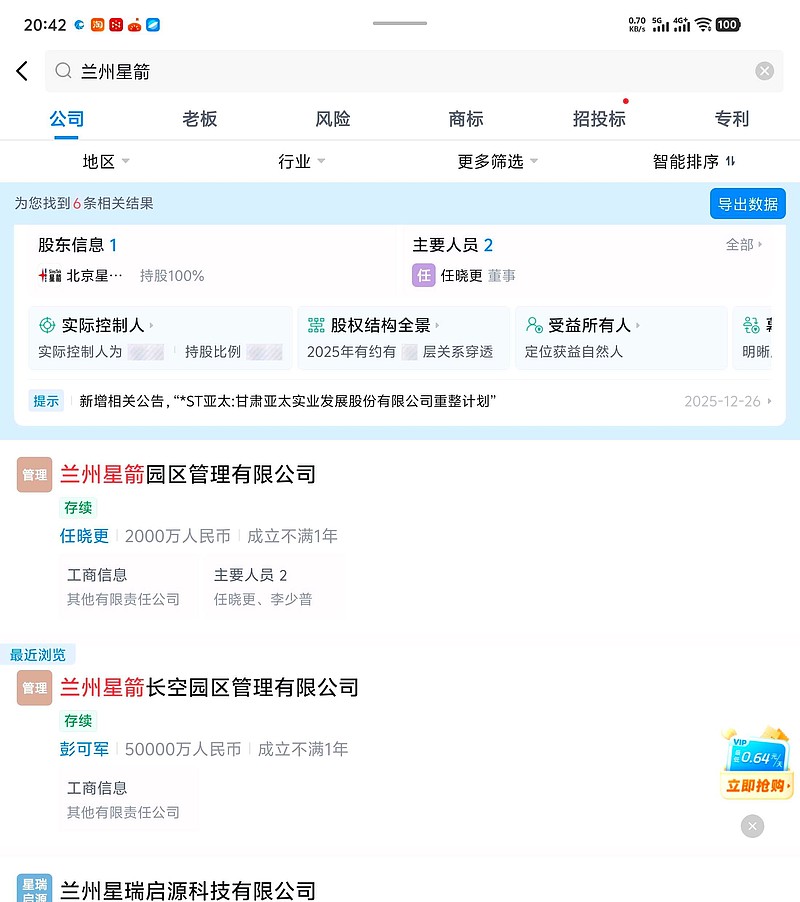Image resolution: width=800 pixels, height=902 pixels.
Task: Open 主要人员 2 card 任晓更、李少普
Action: (x=274, y=587)
